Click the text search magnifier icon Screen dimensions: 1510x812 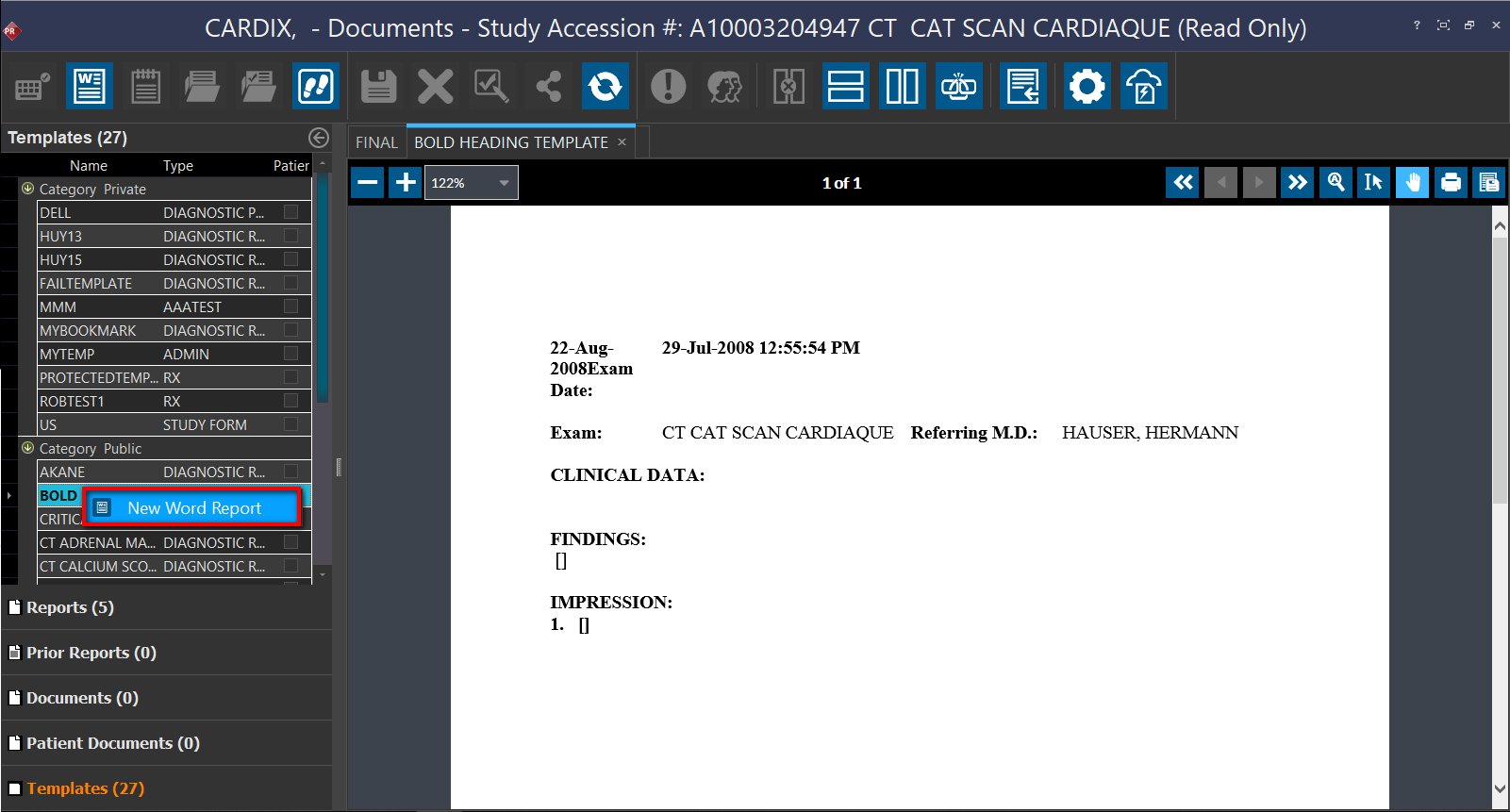[x=1336, y=182]
